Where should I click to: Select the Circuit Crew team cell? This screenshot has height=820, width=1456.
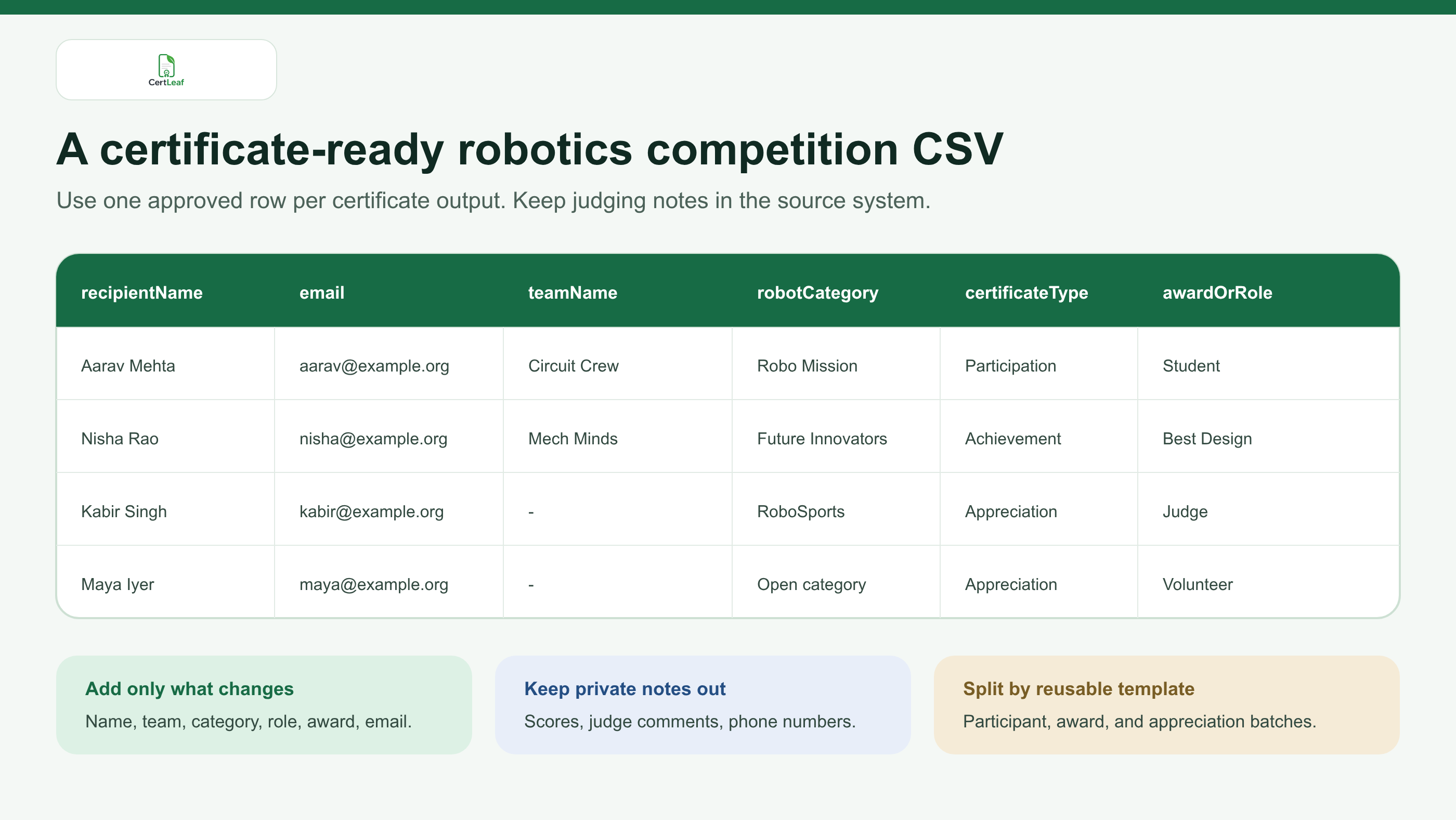click(x=617, y=365)
